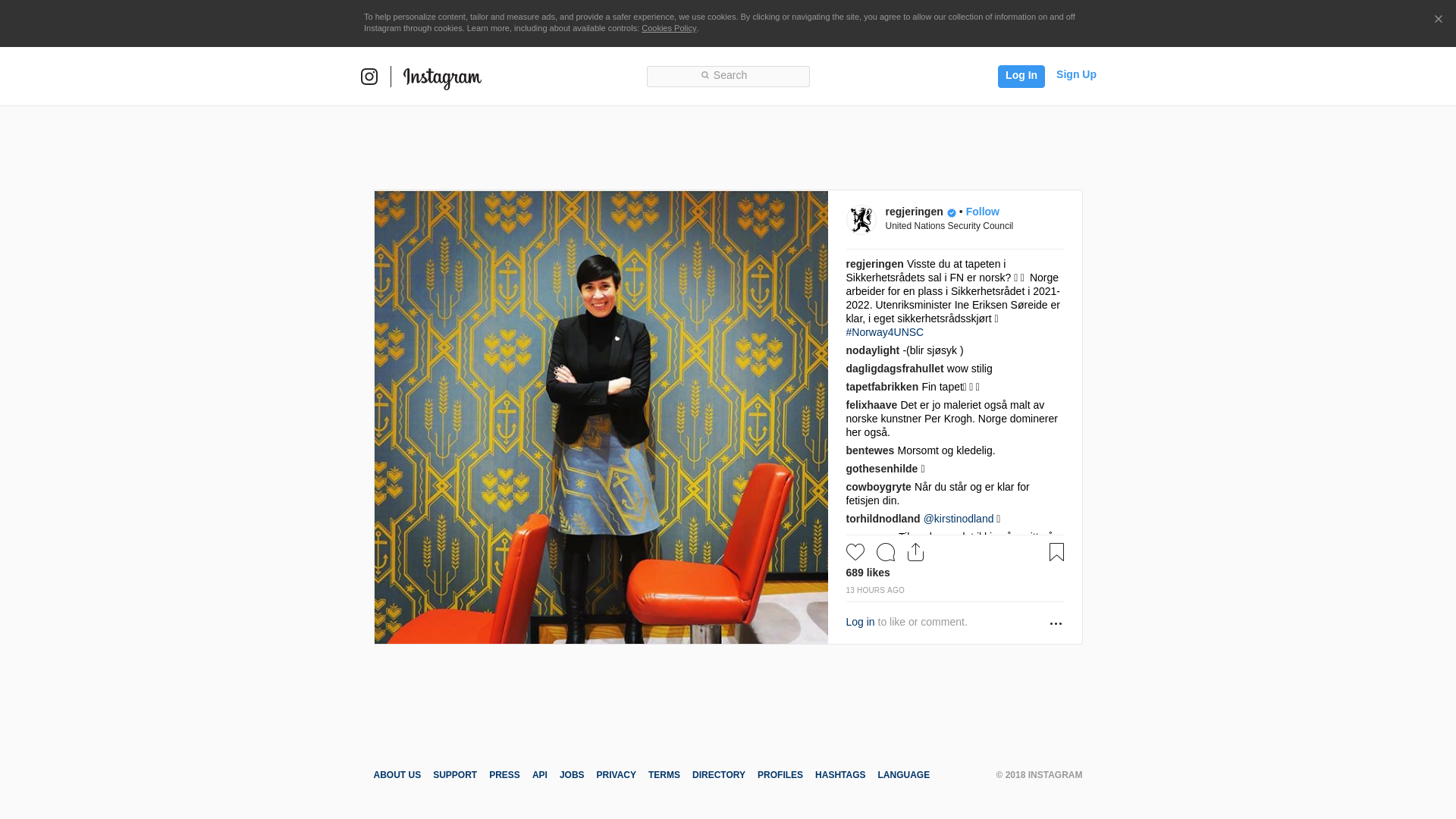The image size is (1456, 819).
Task: Open the Sign Up link
Action: pos(1076,74)
